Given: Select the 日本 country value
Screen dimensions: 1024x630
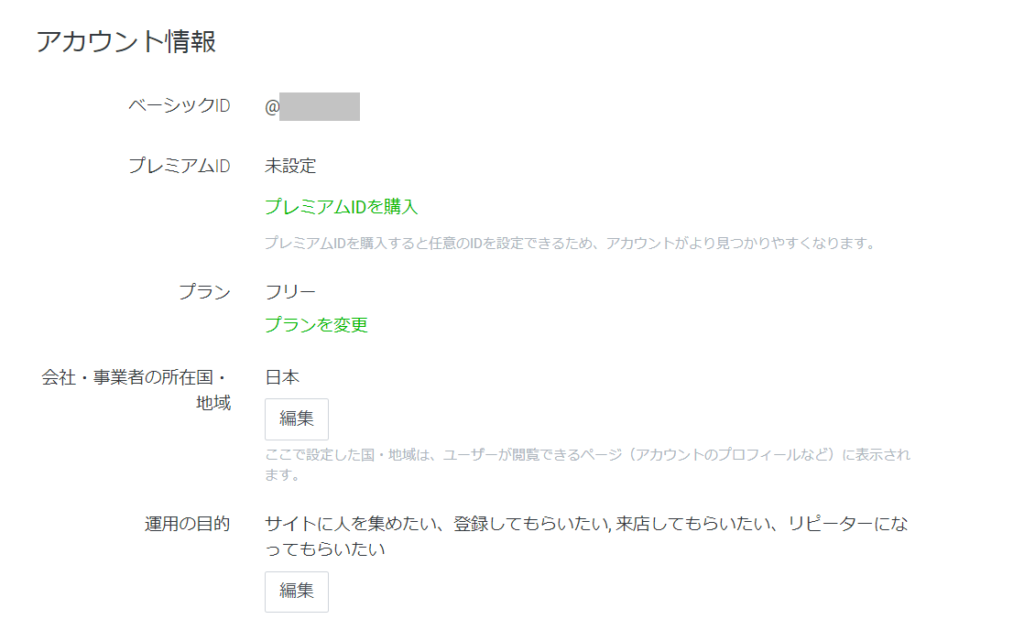Looking at the screenshot, I should tap(283, 378).
